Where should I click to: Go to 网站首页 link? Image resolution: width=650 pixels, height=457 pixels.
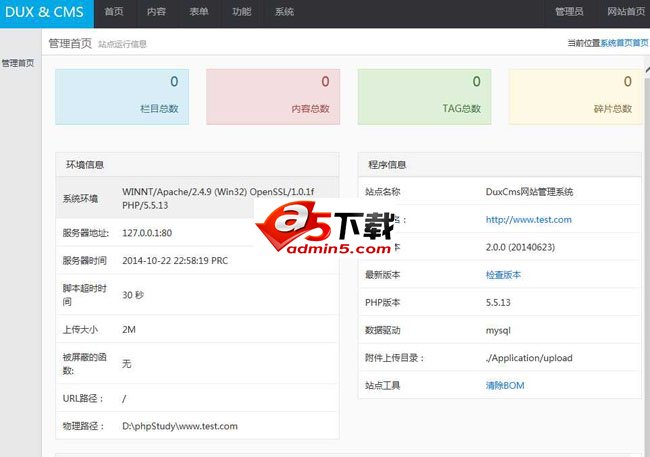click(x=626, y=12)
